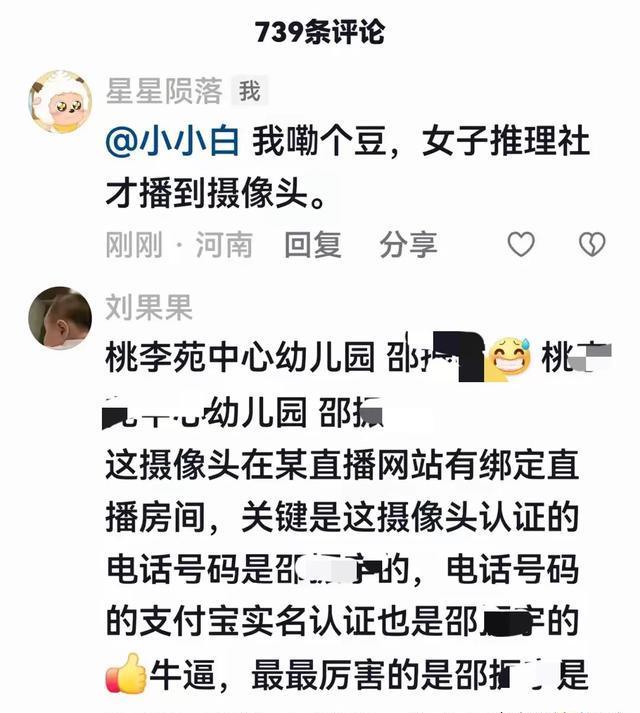Open 刘果果's baby avatar profile
640x713 pixels.
pos(60,318)
